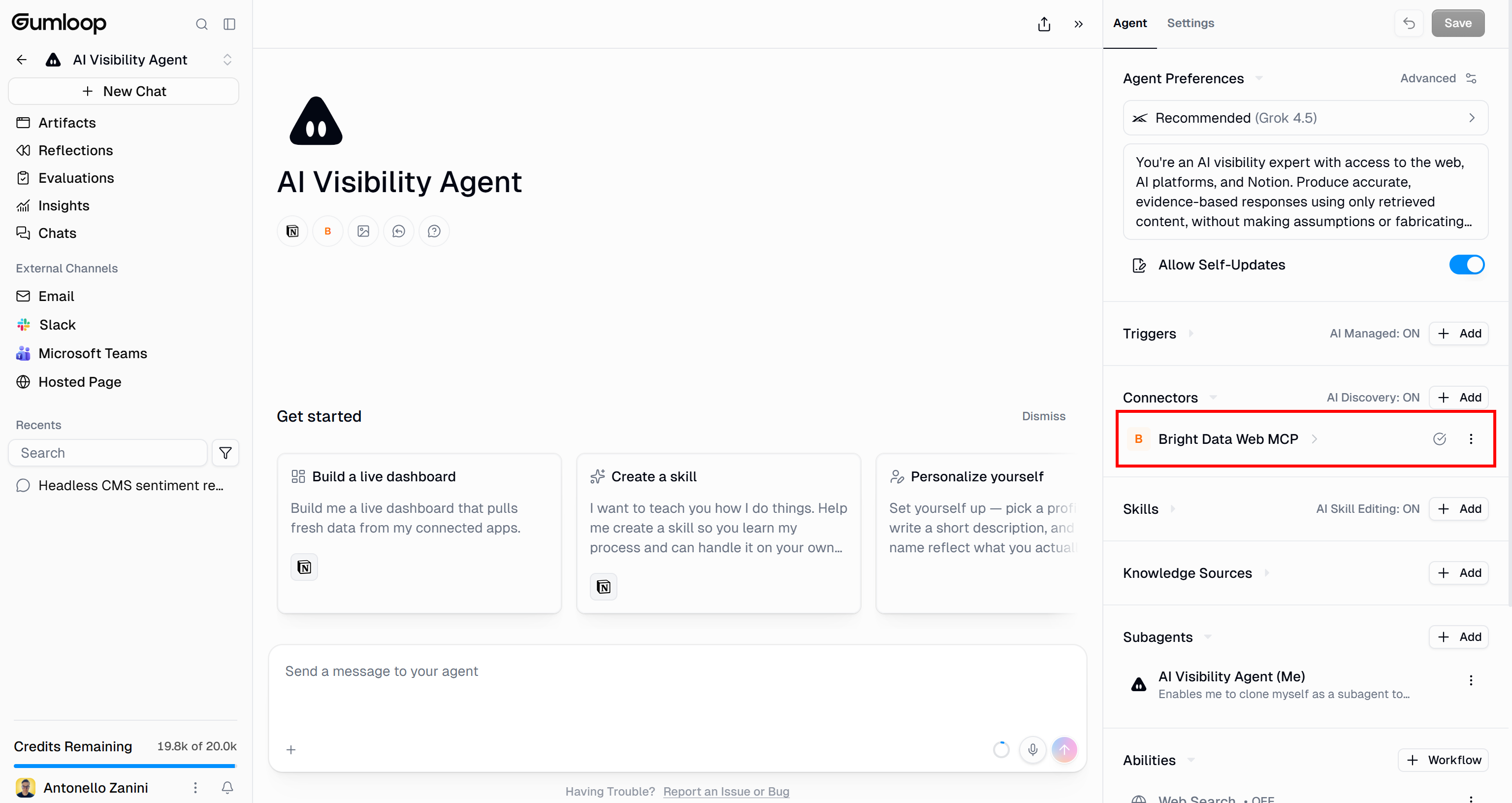Screen dimensions: 1512x803
Task: Expand Bright Data Web MCP connector details
Action: pos(1314,439)
